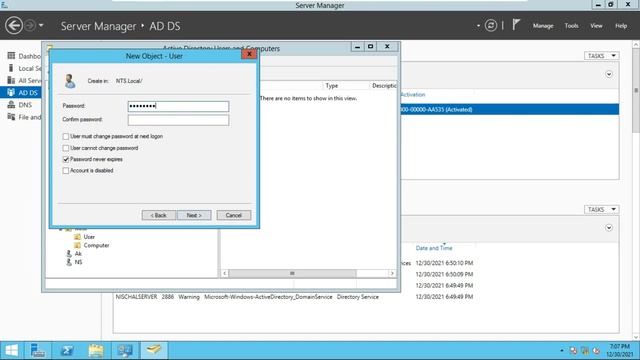Click the taskbar clock showing 7:07 PM
Image resolution: width=640 pixels, height=360 pixels.
tap(620, 351)
